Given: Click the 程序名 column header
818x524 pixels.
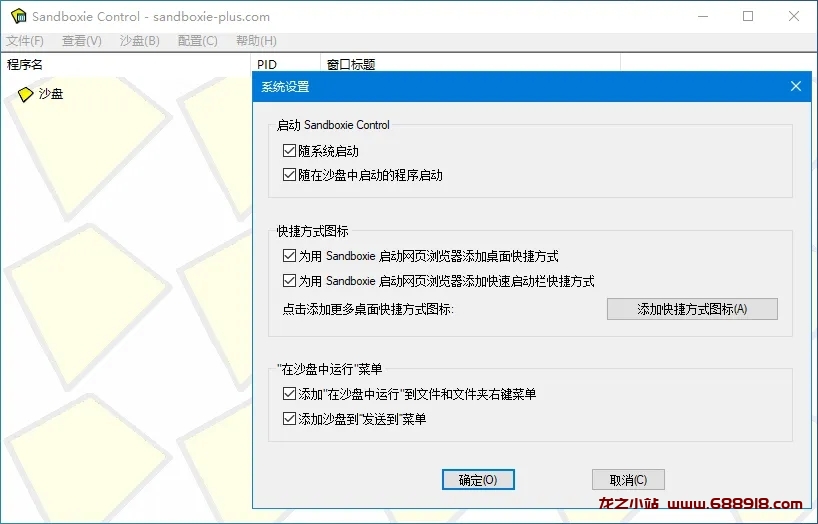Looking at the screenshot, I should [25, 65].
